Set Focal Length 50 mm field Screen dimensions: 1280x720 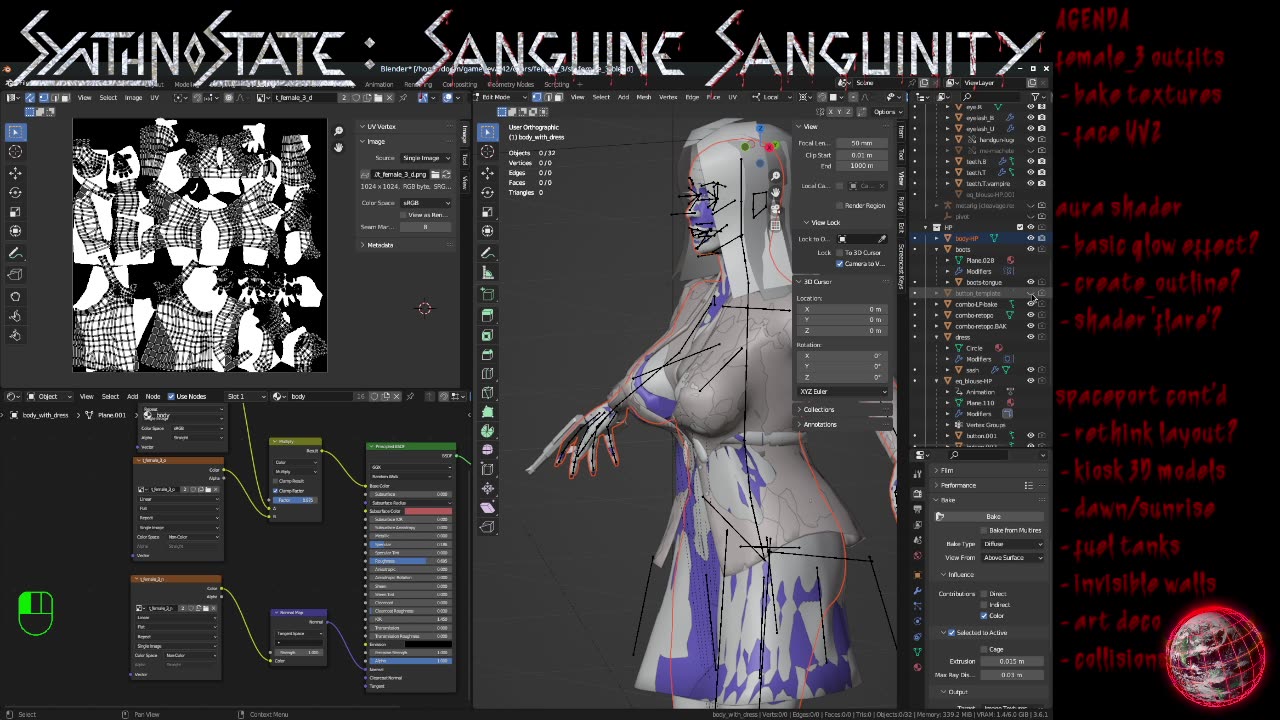pyautogui.click(x=860, y=143)
